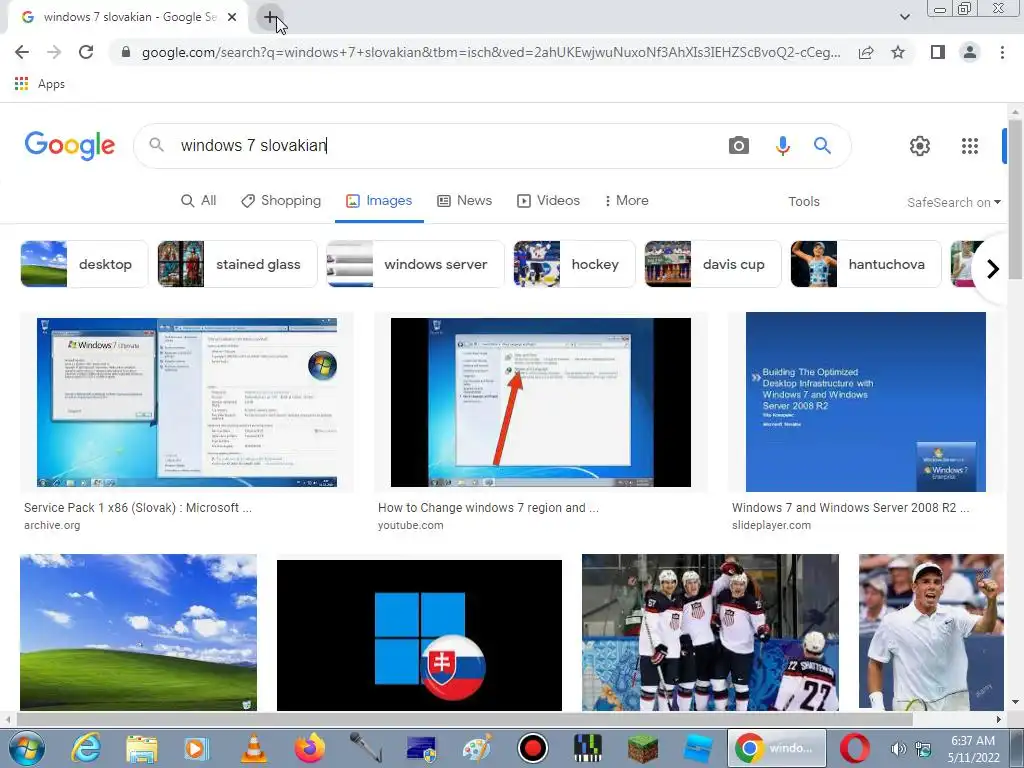Open the tennis player image result
1024x768 pixels.
(x=931, y=632)
